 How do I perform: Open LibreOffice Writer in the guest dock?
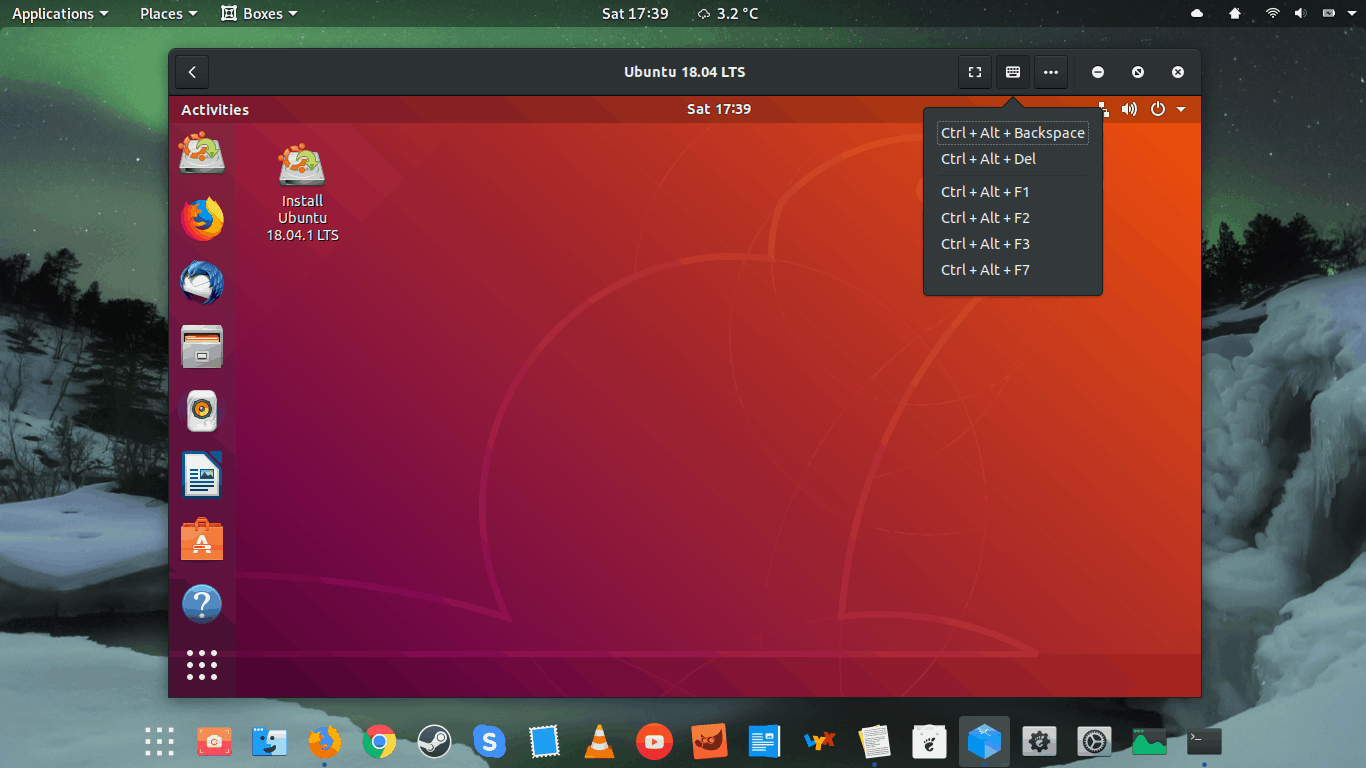202,475
